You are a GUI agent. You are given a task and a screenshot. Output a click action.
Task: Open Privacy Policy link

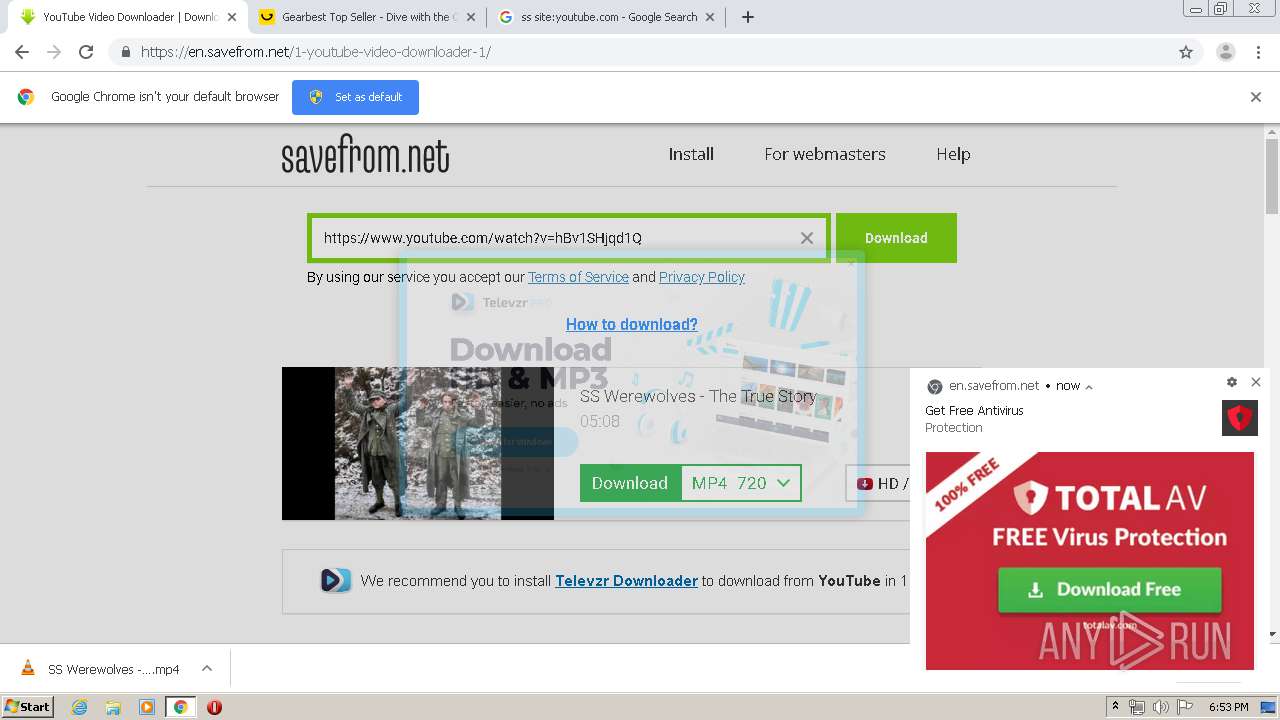[x=702, y=277]
